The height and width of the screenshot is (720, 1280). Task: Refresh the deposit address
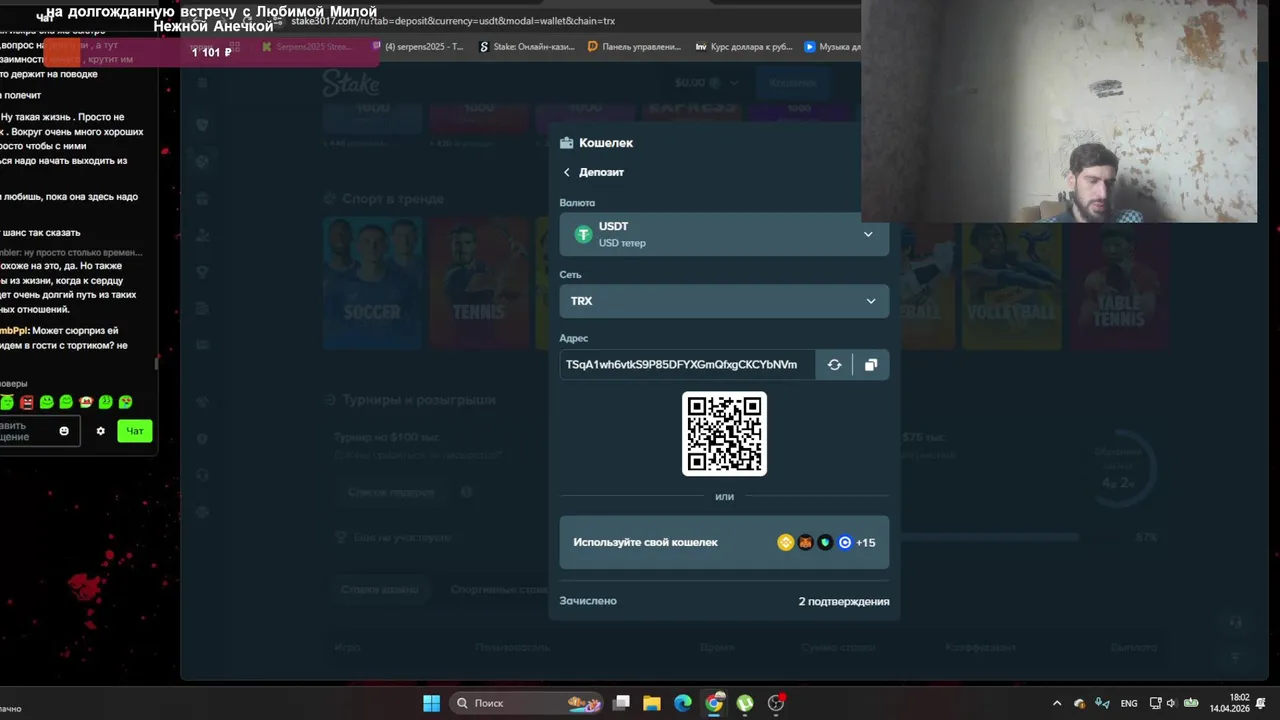(x=834, y=365)
